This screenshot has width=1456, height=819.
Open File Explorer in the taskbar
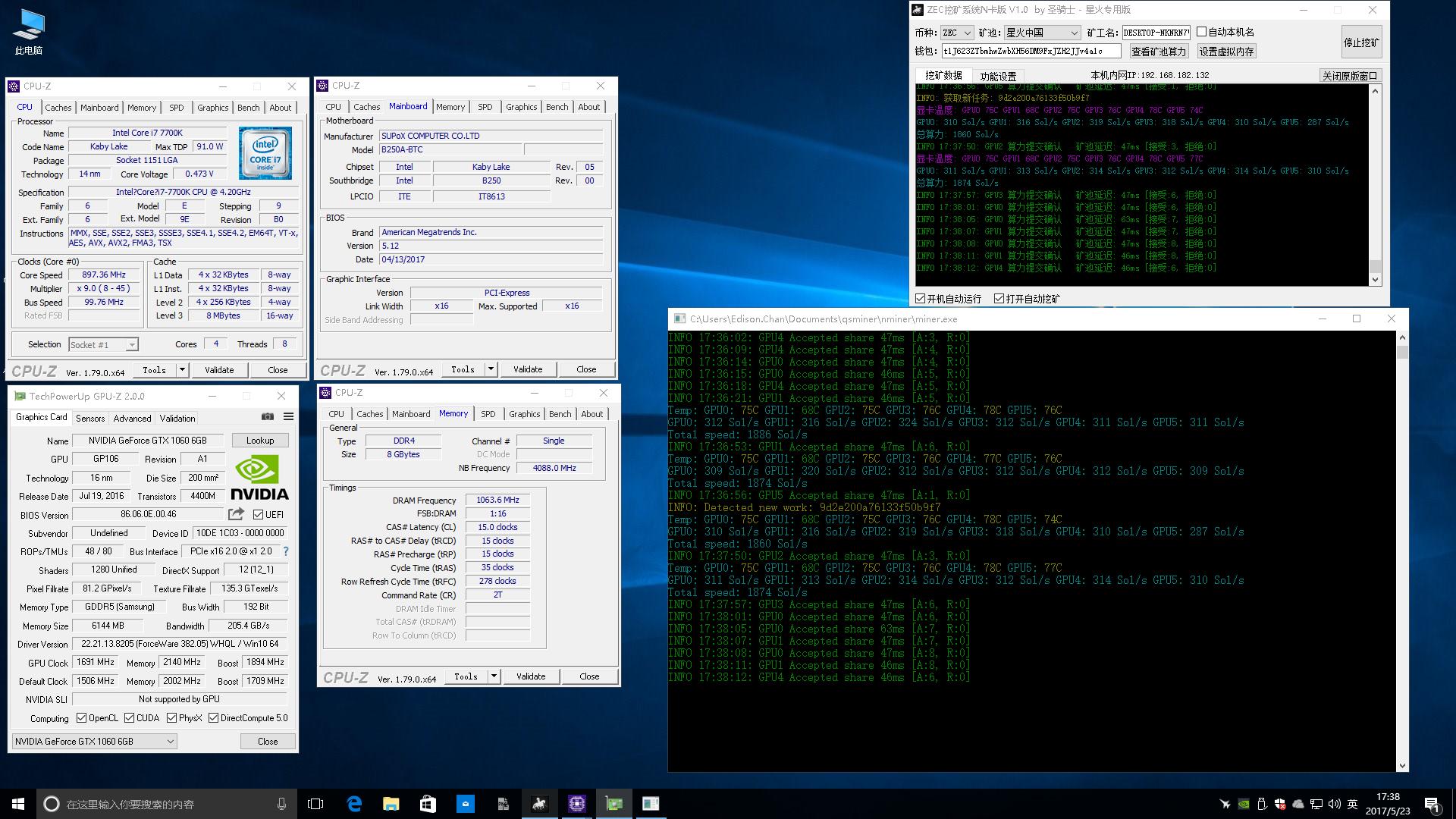(391, 804)
